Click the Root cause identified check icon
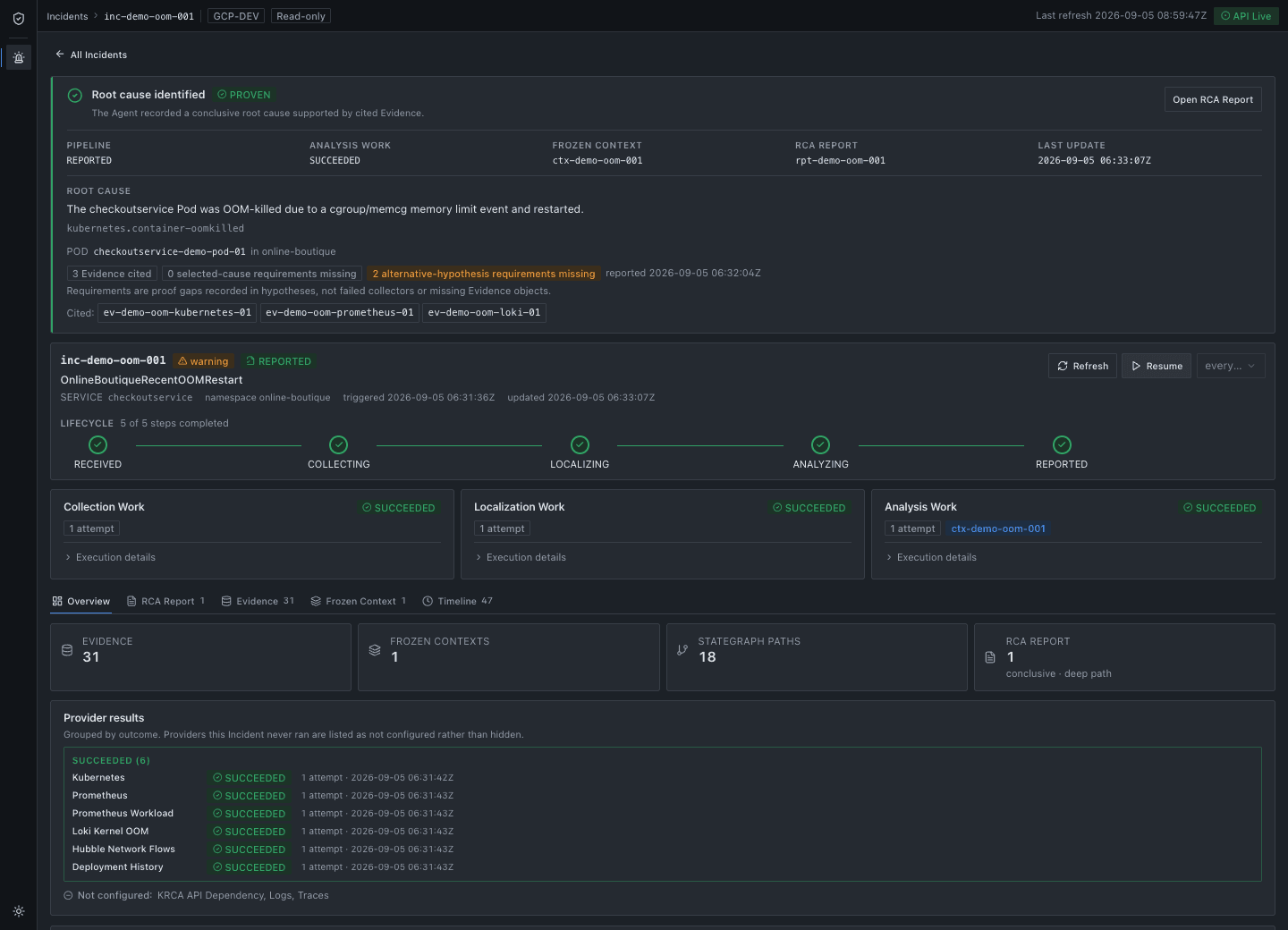1288x930 pixels. [x=75, y=96]
